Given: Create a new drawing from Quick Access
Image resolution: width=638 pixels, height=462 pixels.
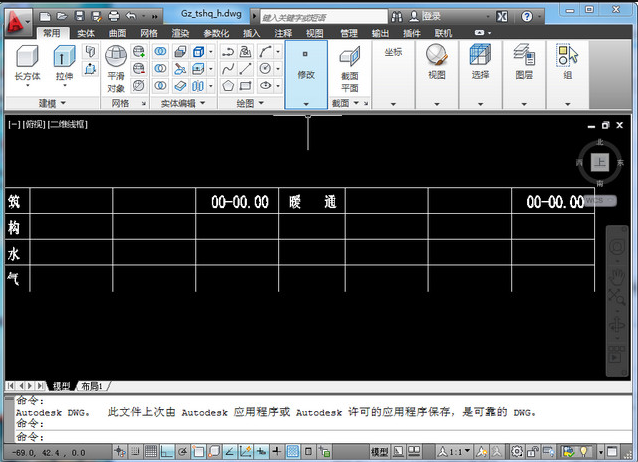Looking at the screenshot, I should [x=45, y=16].
